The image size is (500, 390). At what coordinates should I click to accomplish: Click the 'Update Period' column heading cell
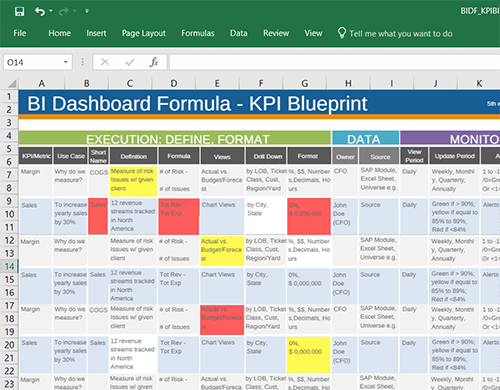(454, 156)
